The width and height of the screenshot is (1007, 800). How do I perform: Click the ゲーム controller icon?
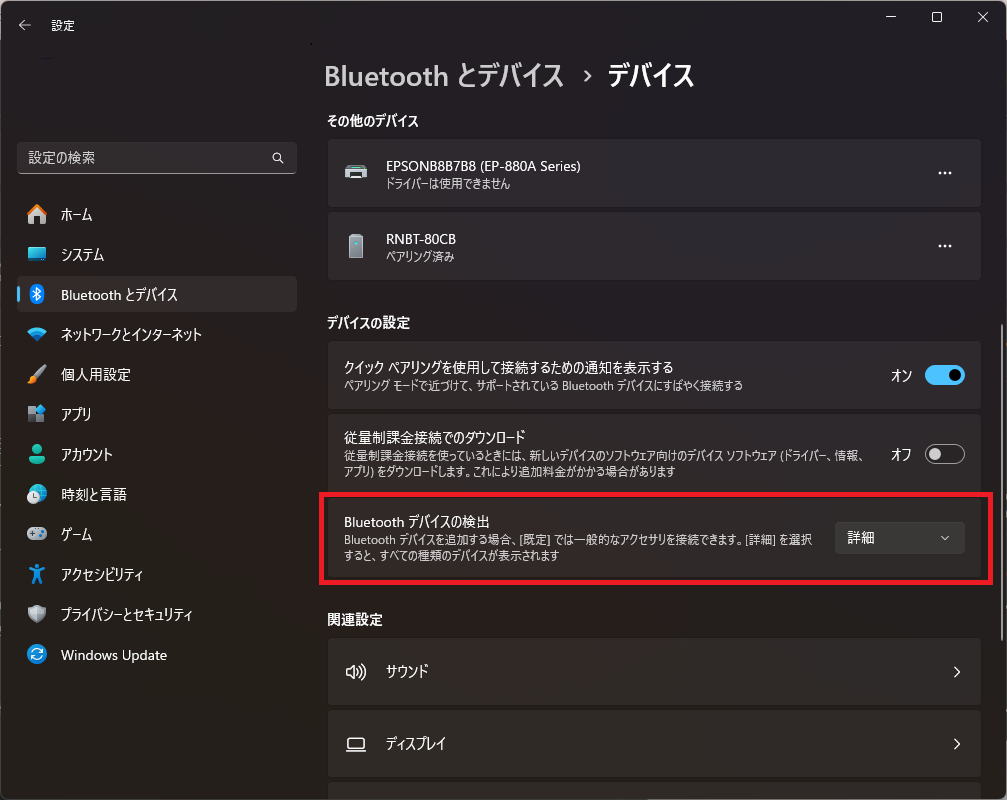click(37, 534)
